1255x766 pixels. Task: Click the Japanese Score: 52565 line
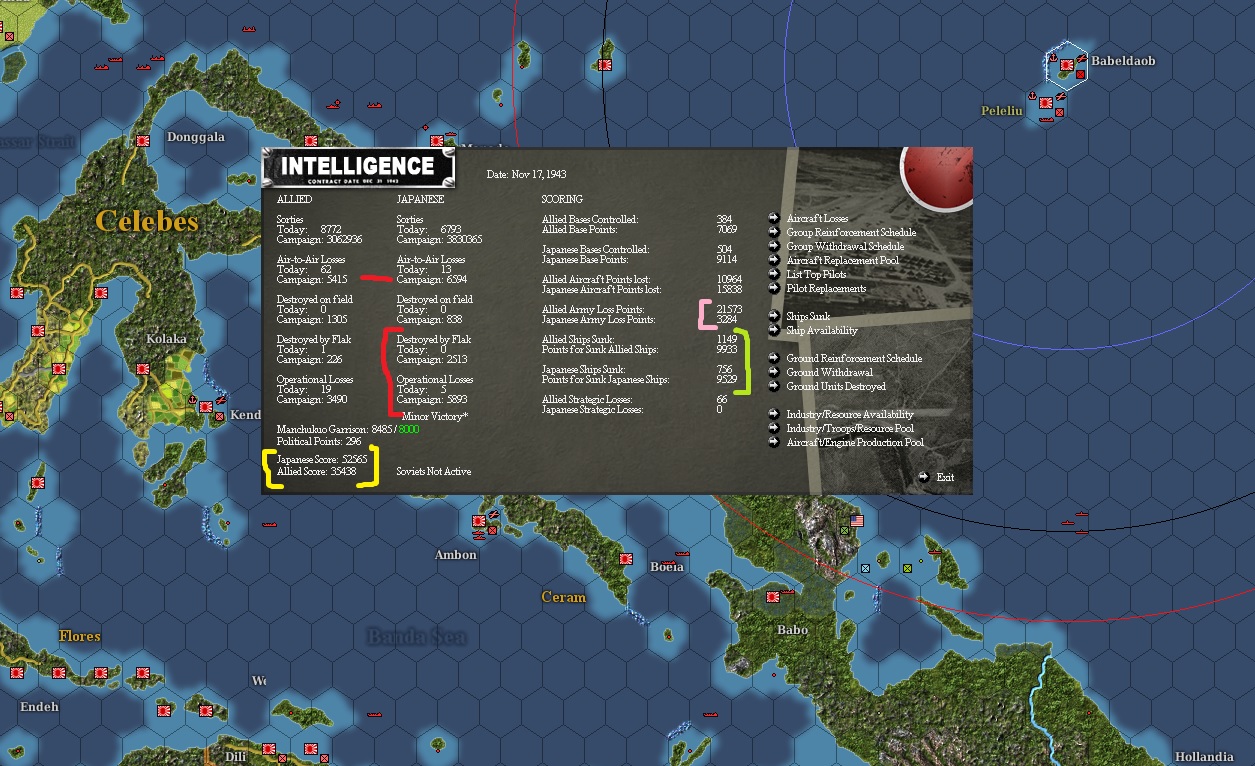tap(322, 459)
